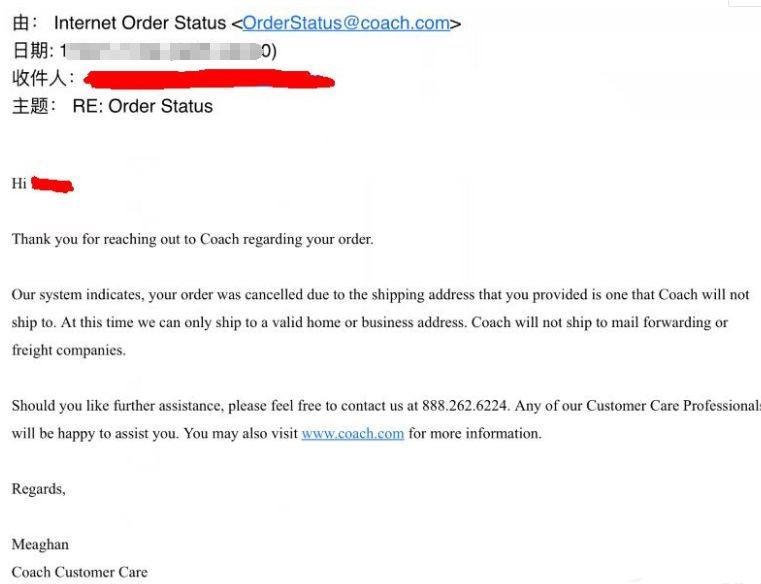Click the line starting Our system indicates
This screenshot has width=761, height=584.
pyautogui.click(x=380, y=295)
